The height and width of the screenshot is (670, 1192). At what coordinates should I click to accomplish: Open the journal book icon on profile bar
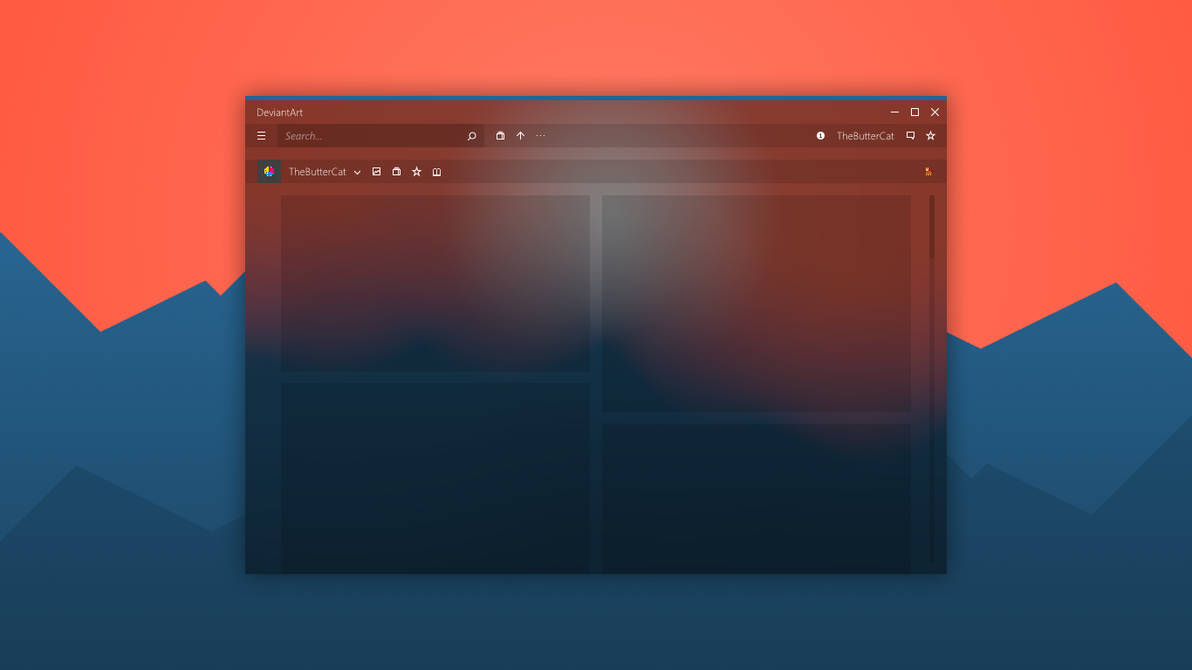437,171
